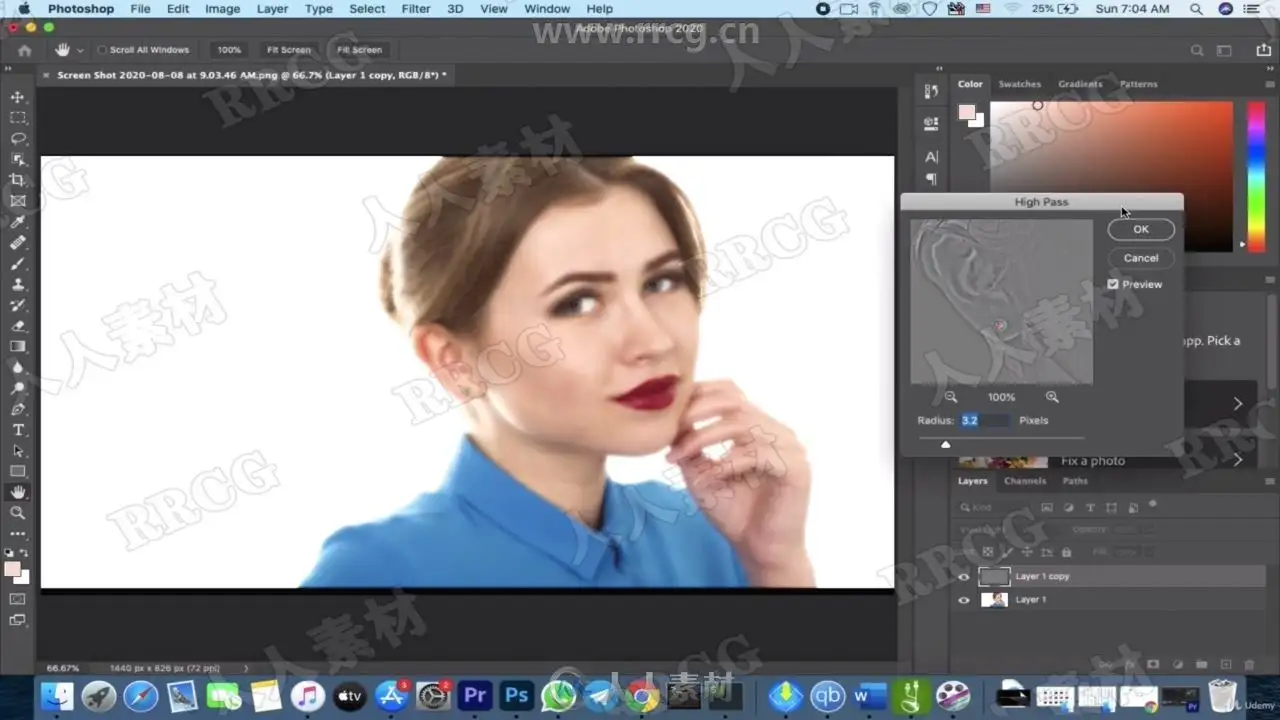Switch foreground and background colors
Viewport: 1280px width, 720px height.
point(24,553)
